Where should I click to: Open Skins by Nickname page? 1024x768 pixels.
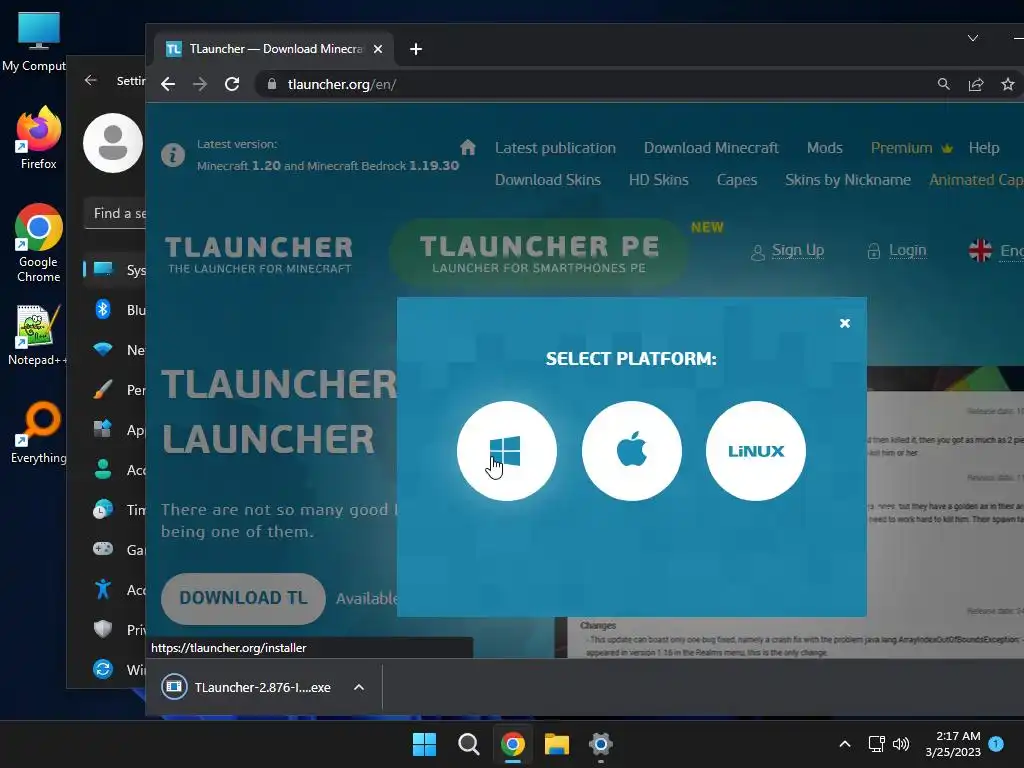coord(848,180)
